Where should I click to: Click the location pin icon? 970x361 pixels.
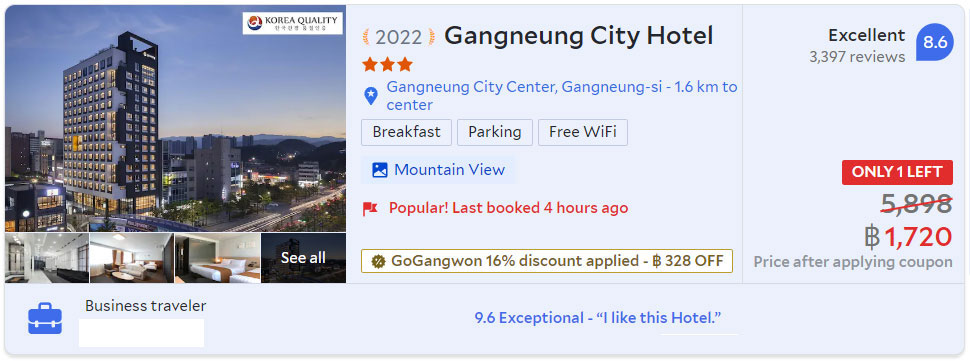(370, 96)
